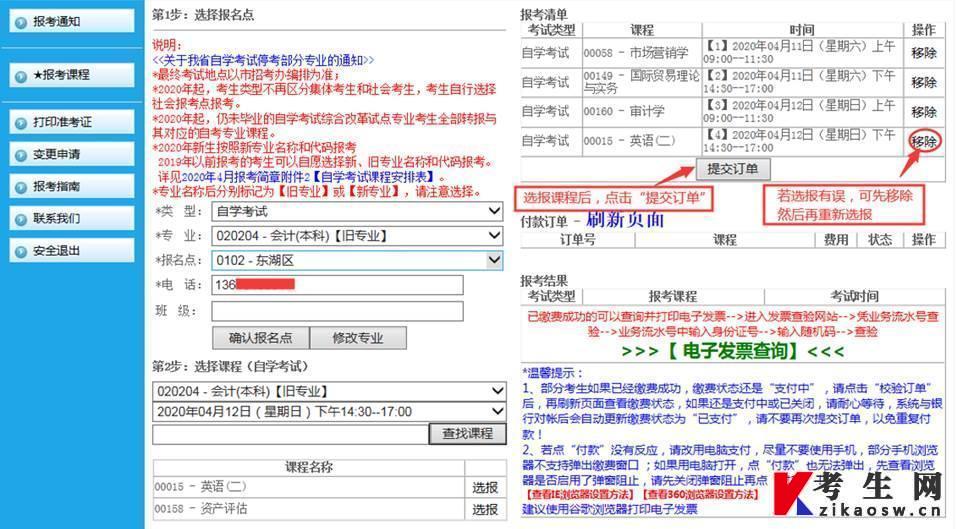The height and width of the screenshot is (529, 956).
Task: Click the 考试时间 header in 报考结果
Action: coord(854,296)
